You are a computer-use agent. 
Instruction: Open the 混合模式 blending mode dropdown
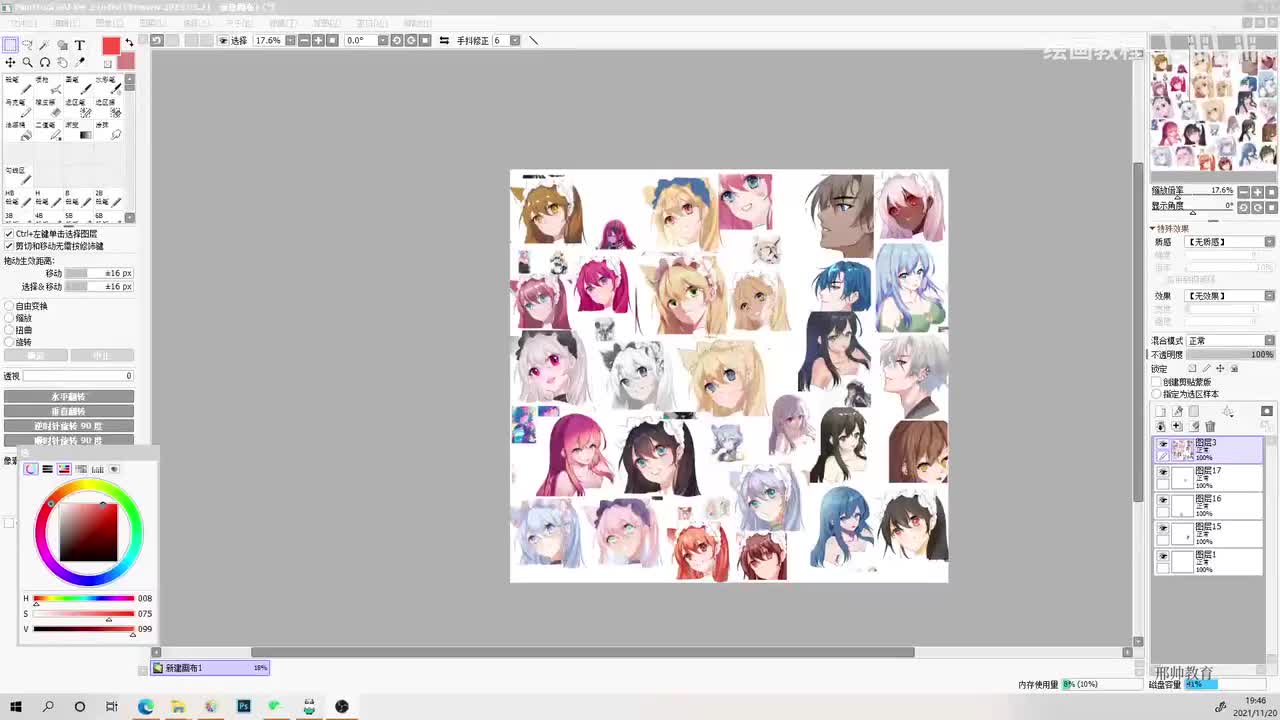1230,341
